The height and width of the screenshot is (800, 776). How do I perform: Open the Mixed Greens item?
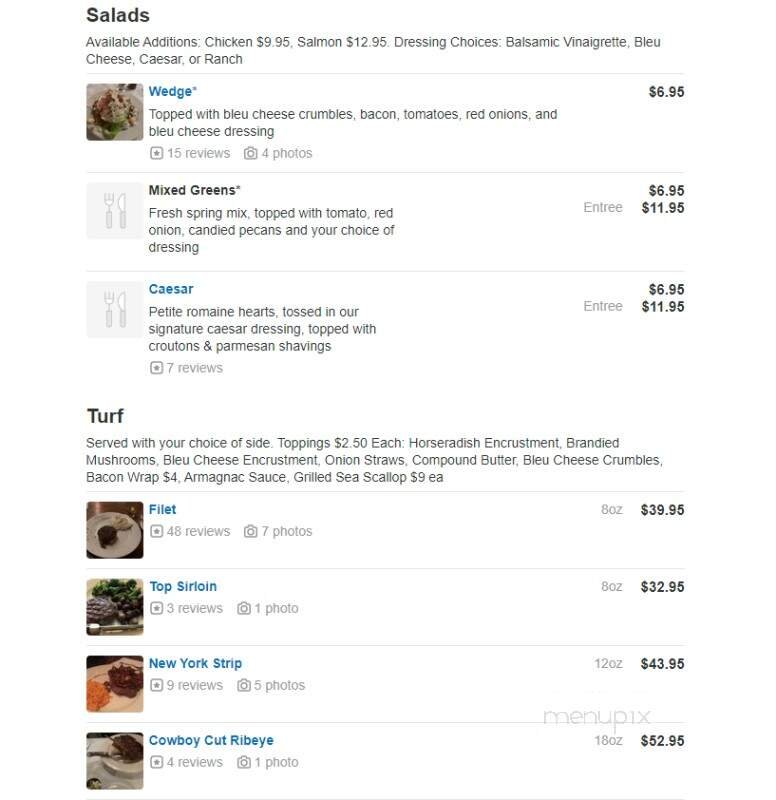tap(194, 190)
